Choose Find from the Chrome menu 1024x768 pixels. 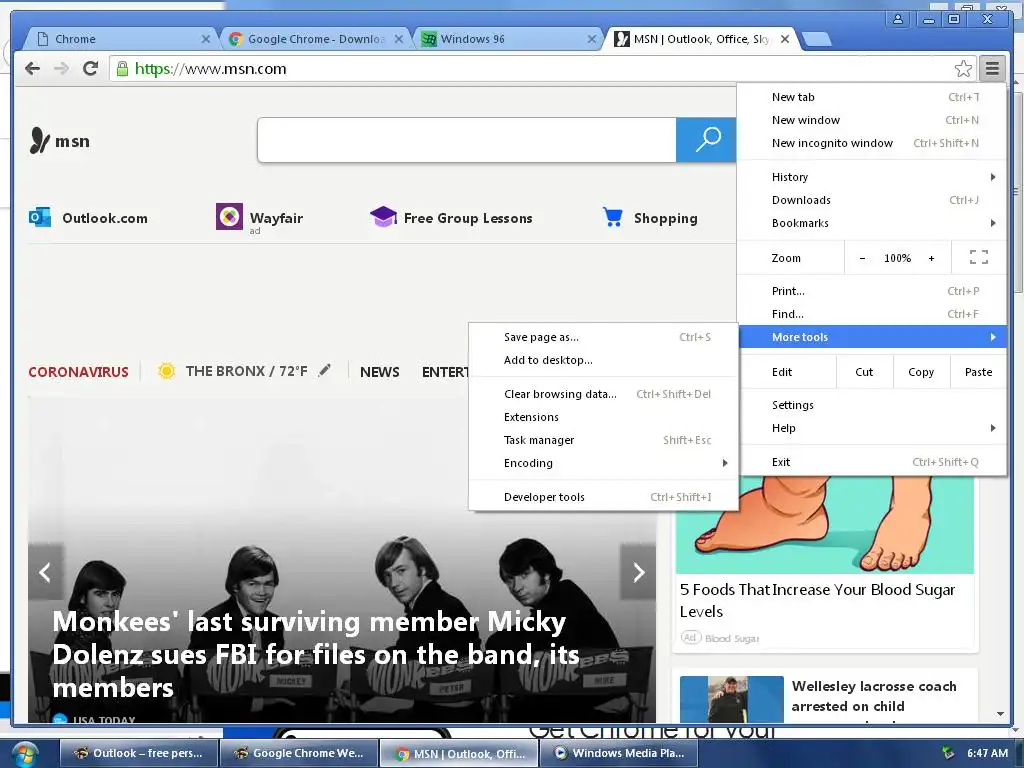872,313
